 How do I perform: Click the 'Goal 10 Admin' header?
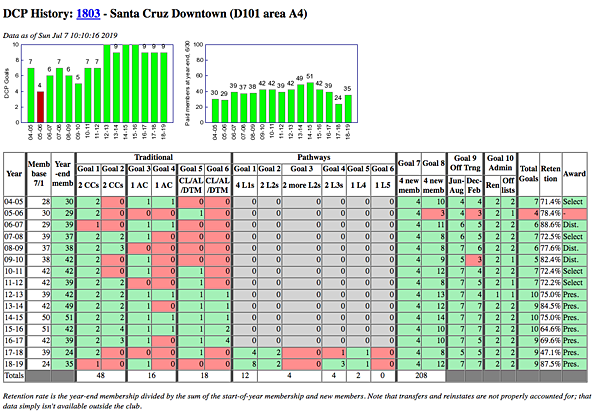500,163
